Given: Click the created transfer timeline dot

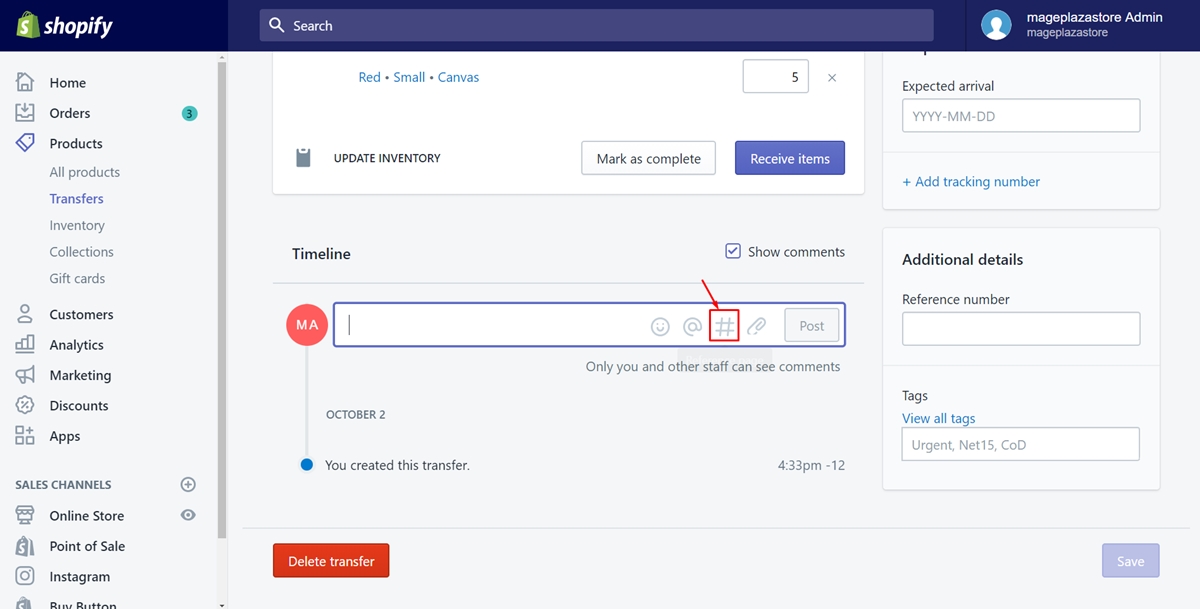Looking at the screenshot, I should pos(307,465).
